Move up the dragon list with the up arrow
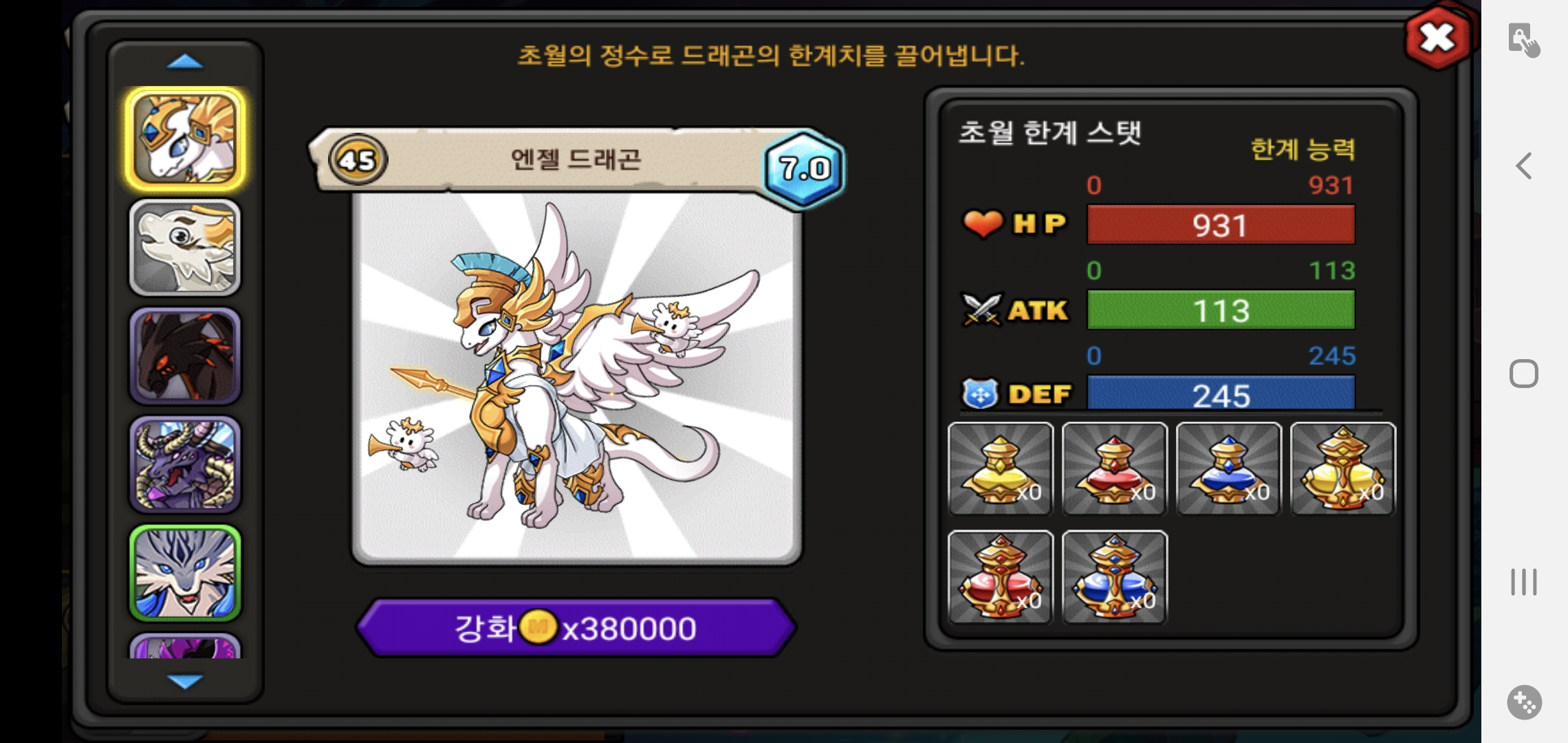Image resolution: width=1568 pixels, height=743 pixels. pos(185,62)
